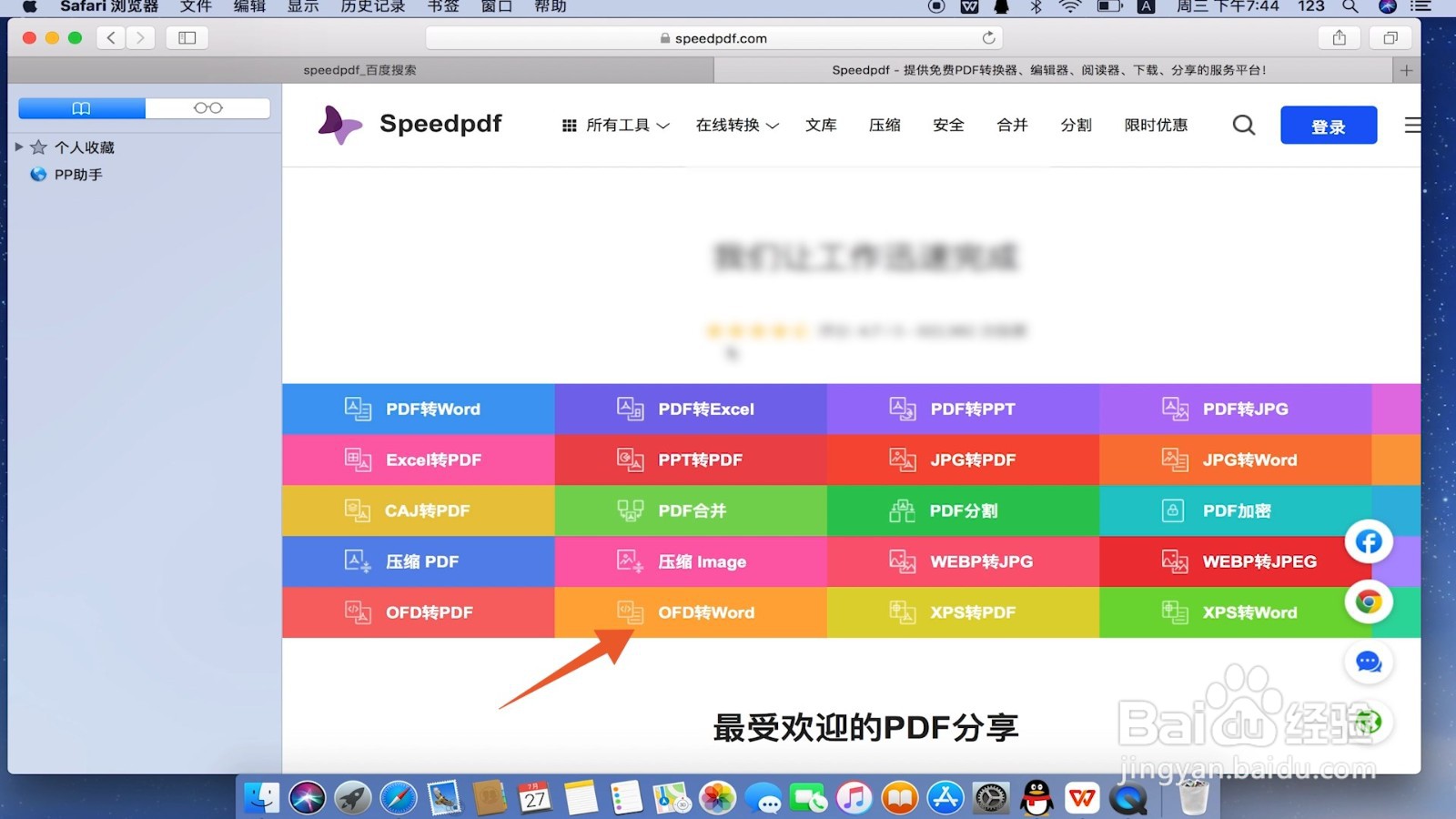
Task: Open the Excel转PDF converter tile
Action: pyautogui.click(x=418, y=460)
